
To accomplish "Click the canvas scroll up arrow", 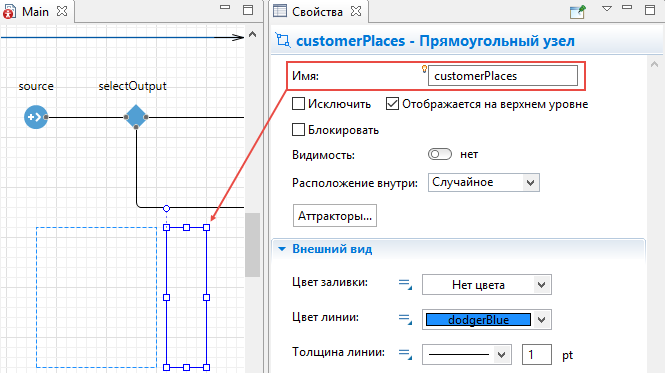I will (x=252, y=35).
